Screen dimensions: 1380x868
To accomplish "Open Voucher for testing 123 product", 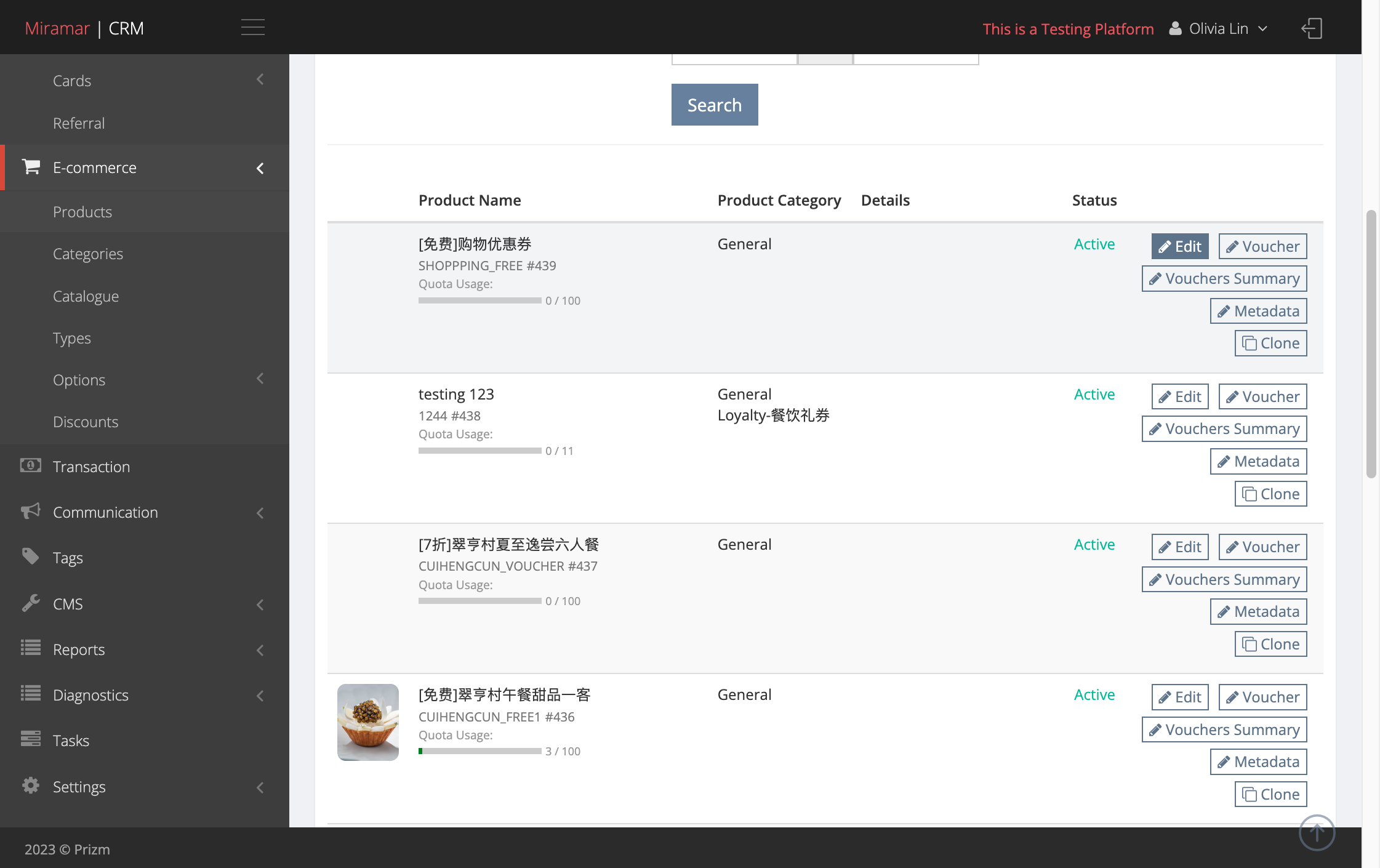I will (x=1262, y=396).
